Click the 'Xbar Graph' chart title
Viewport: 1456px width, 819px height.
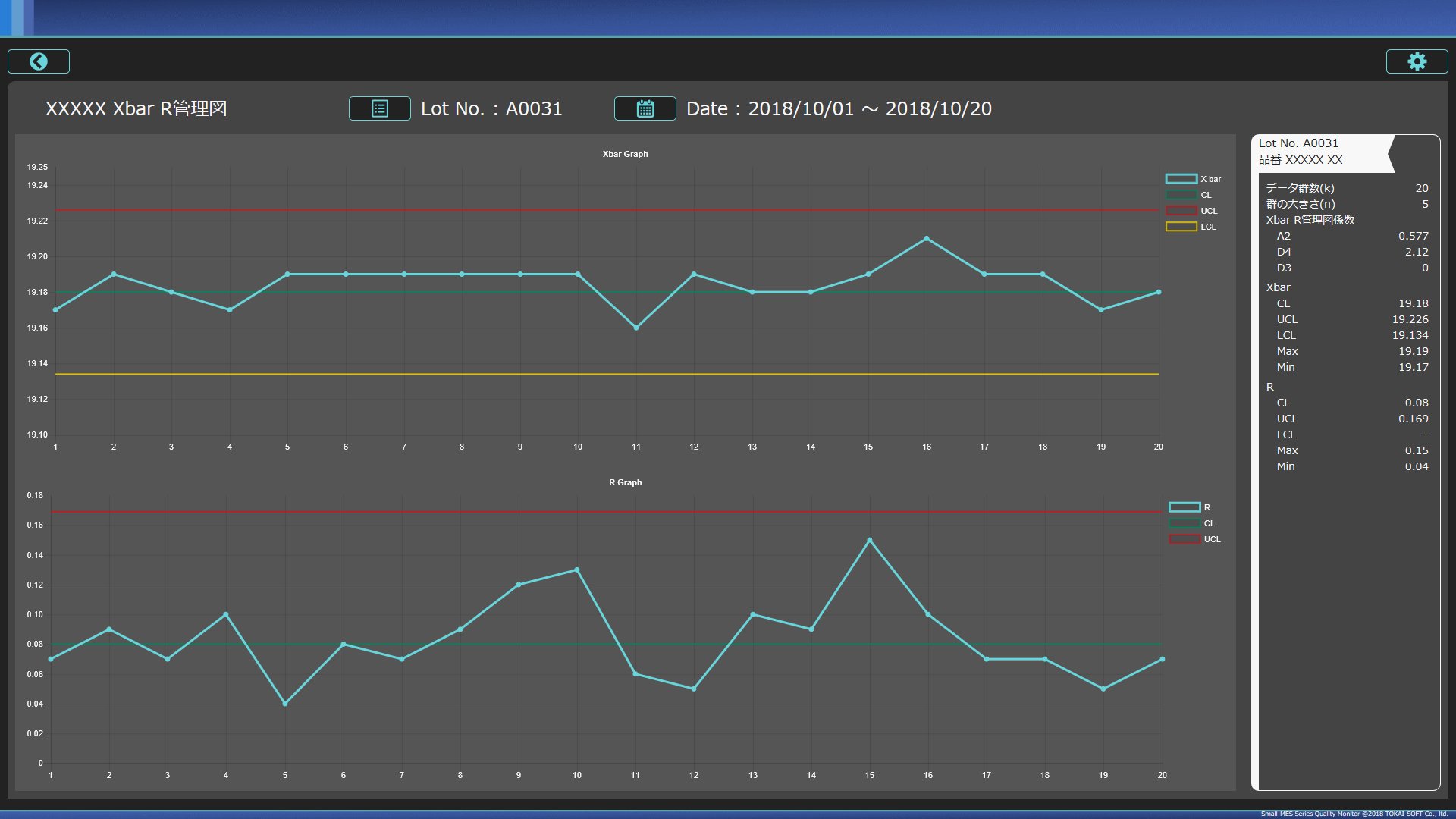pos(626,154)
